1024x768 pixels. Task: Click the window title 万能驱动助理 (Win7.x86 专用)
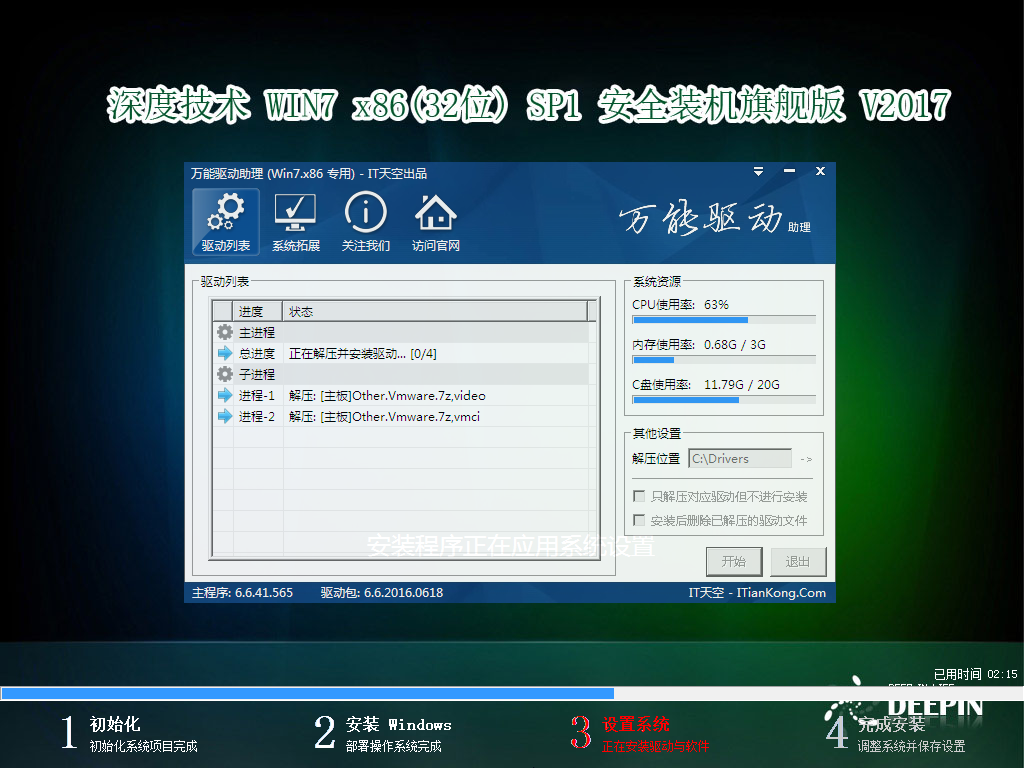(272, 173)
